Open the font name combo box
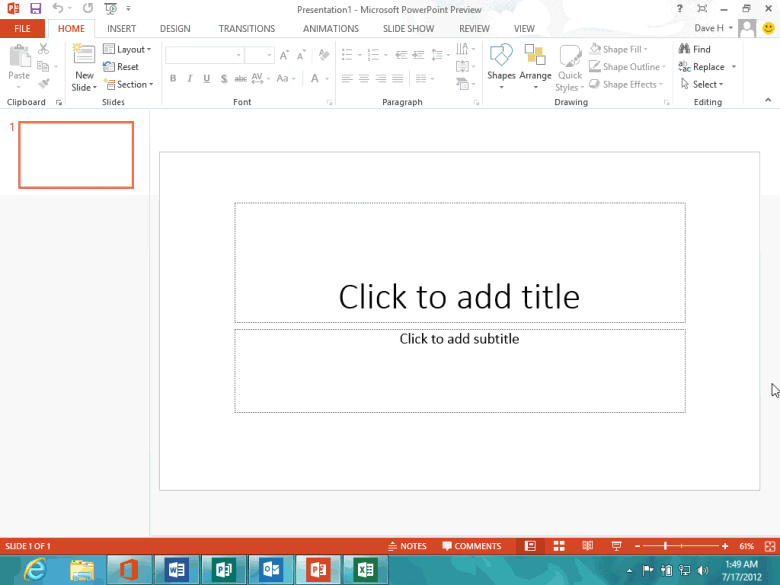Image resolution: width=780 pixels, height=585 pixels. click(x=204, y=55)
